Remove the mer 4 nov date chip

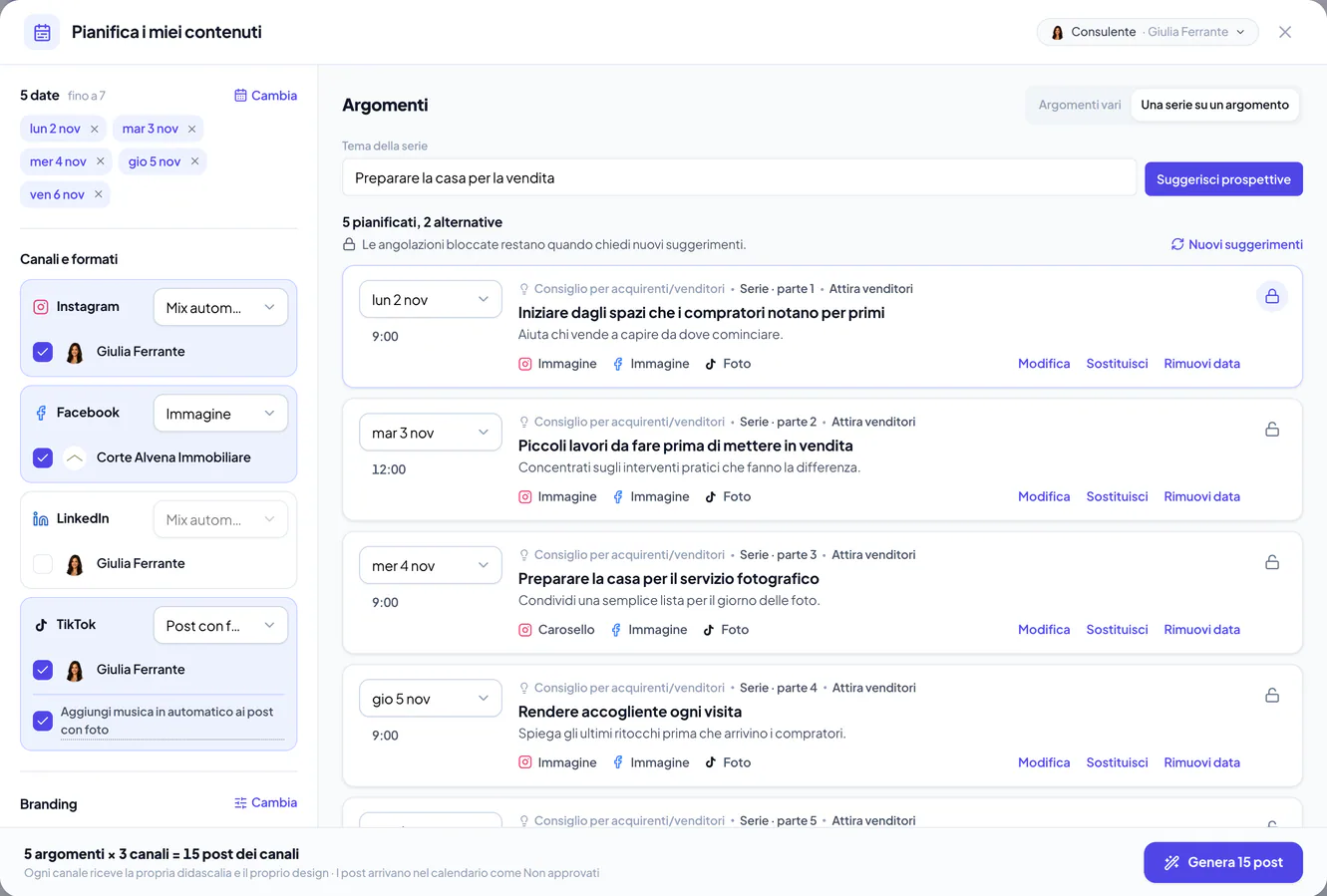101,161
